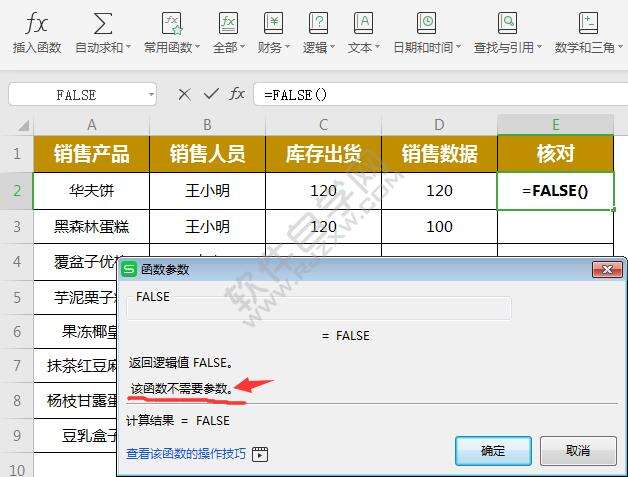Click the WPS S icon in dialog title
Viewport: 628px width, 477px height.
click(129, 269)
